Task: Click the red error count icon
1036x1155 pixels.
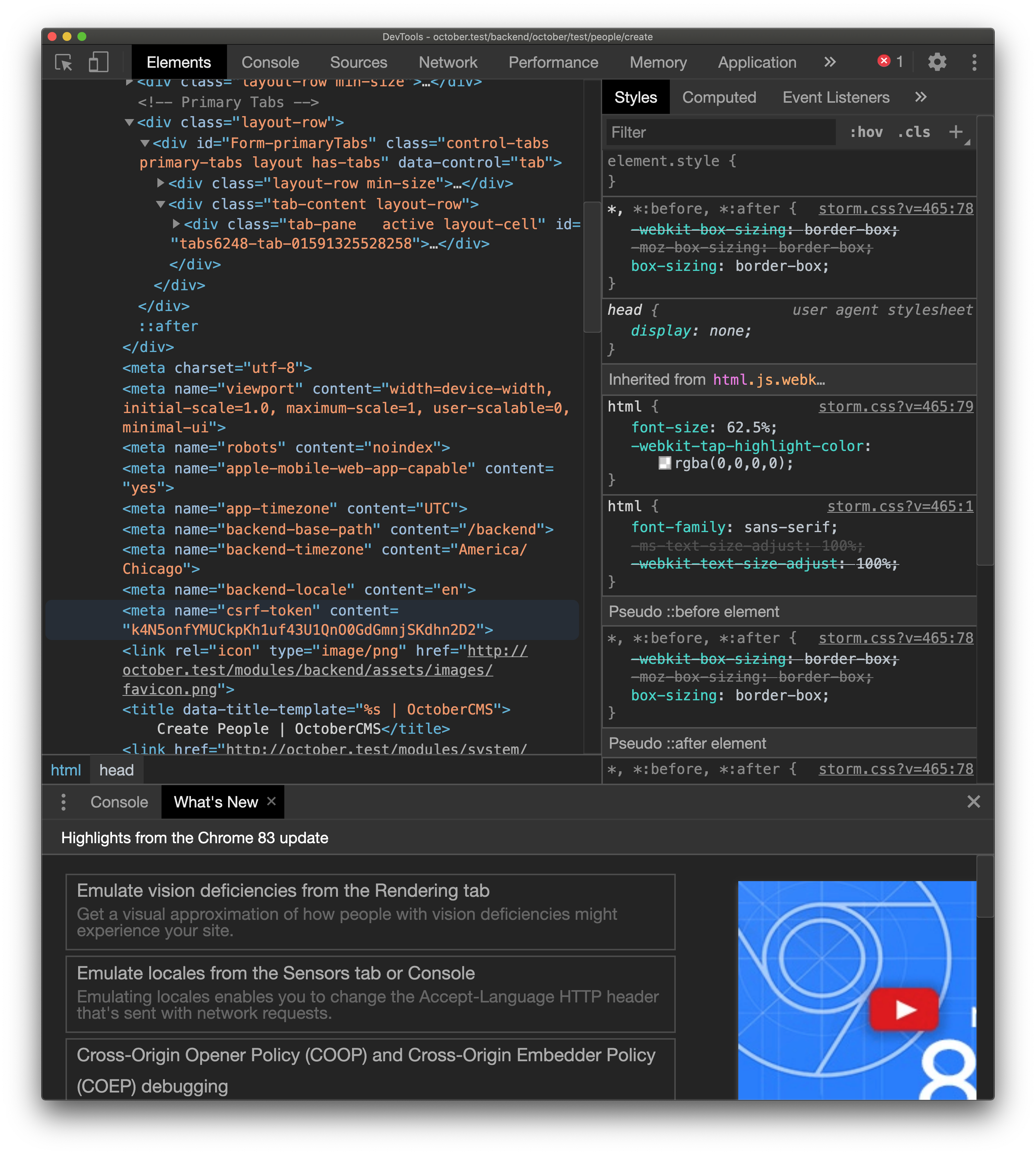Action: (x=883, y=61)
